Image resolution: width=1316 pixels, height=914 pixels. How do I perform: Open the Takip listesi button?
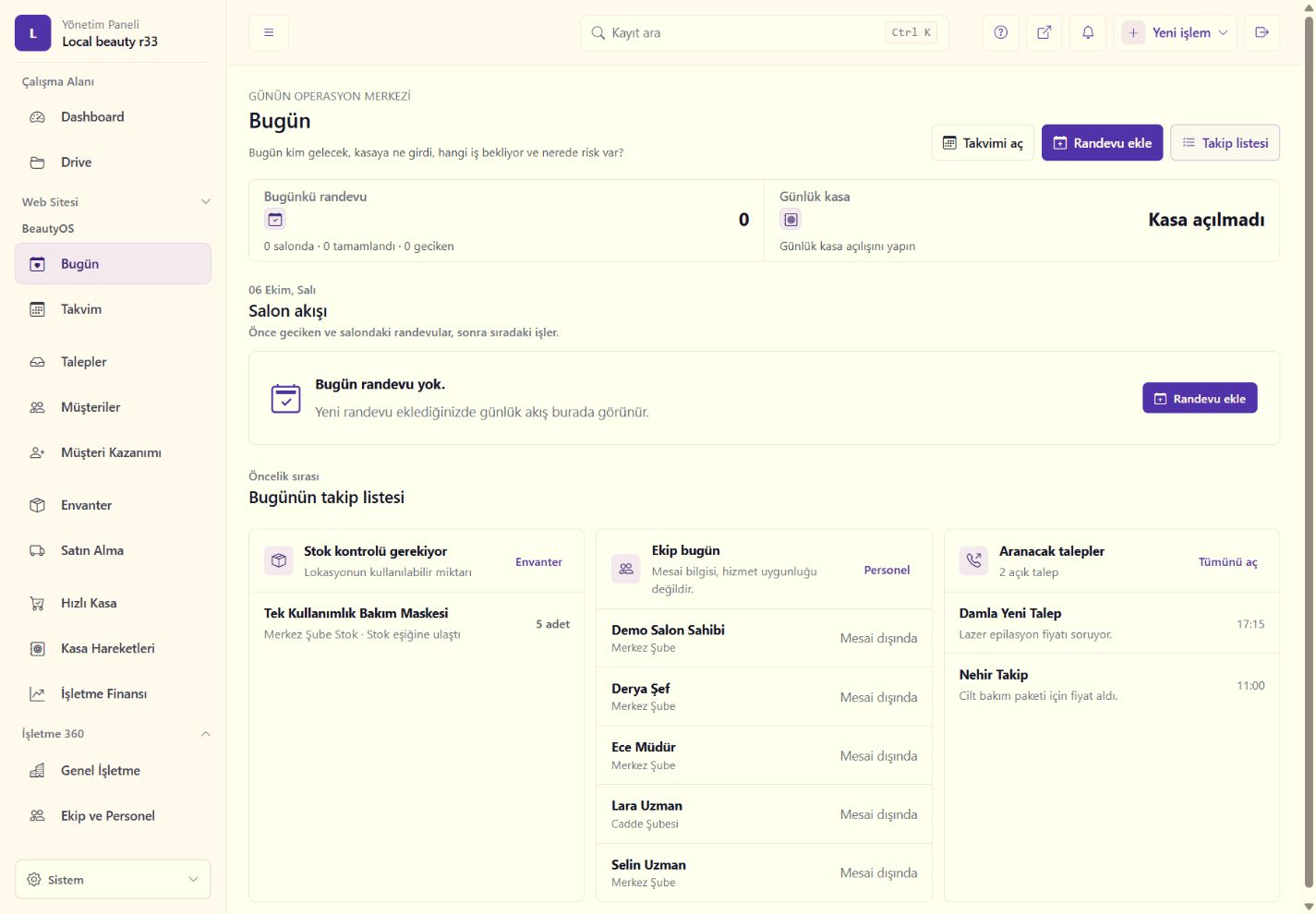[x=1225, y=143]
